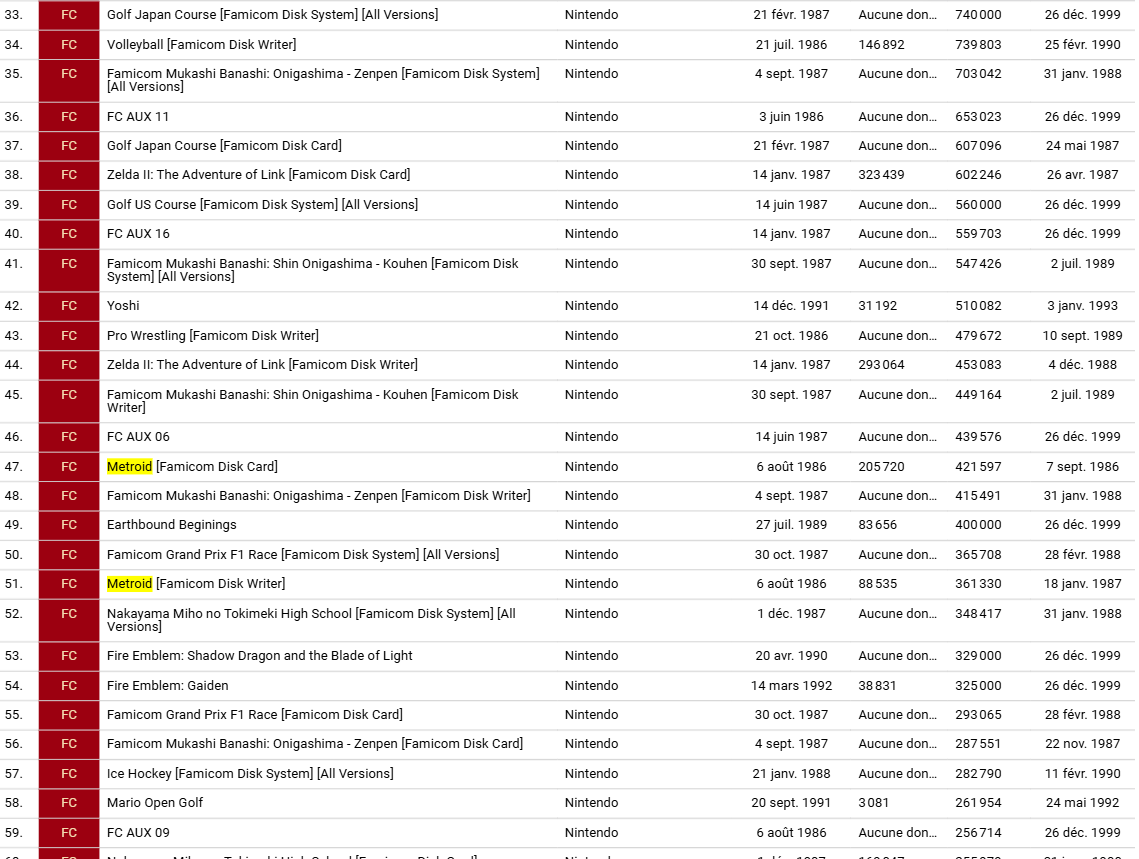
Task: Click total 400 000 in Earthbound row
Action: [978, 524]
